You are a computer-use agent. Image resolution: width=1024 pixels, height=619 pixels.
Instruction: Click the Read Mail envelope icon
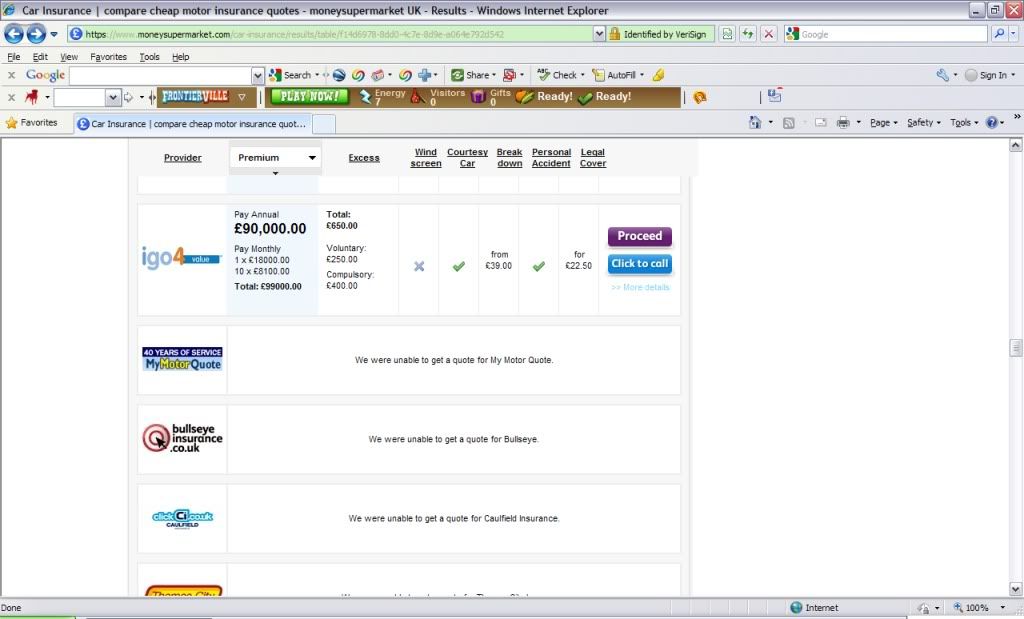[x=821, y=123]
